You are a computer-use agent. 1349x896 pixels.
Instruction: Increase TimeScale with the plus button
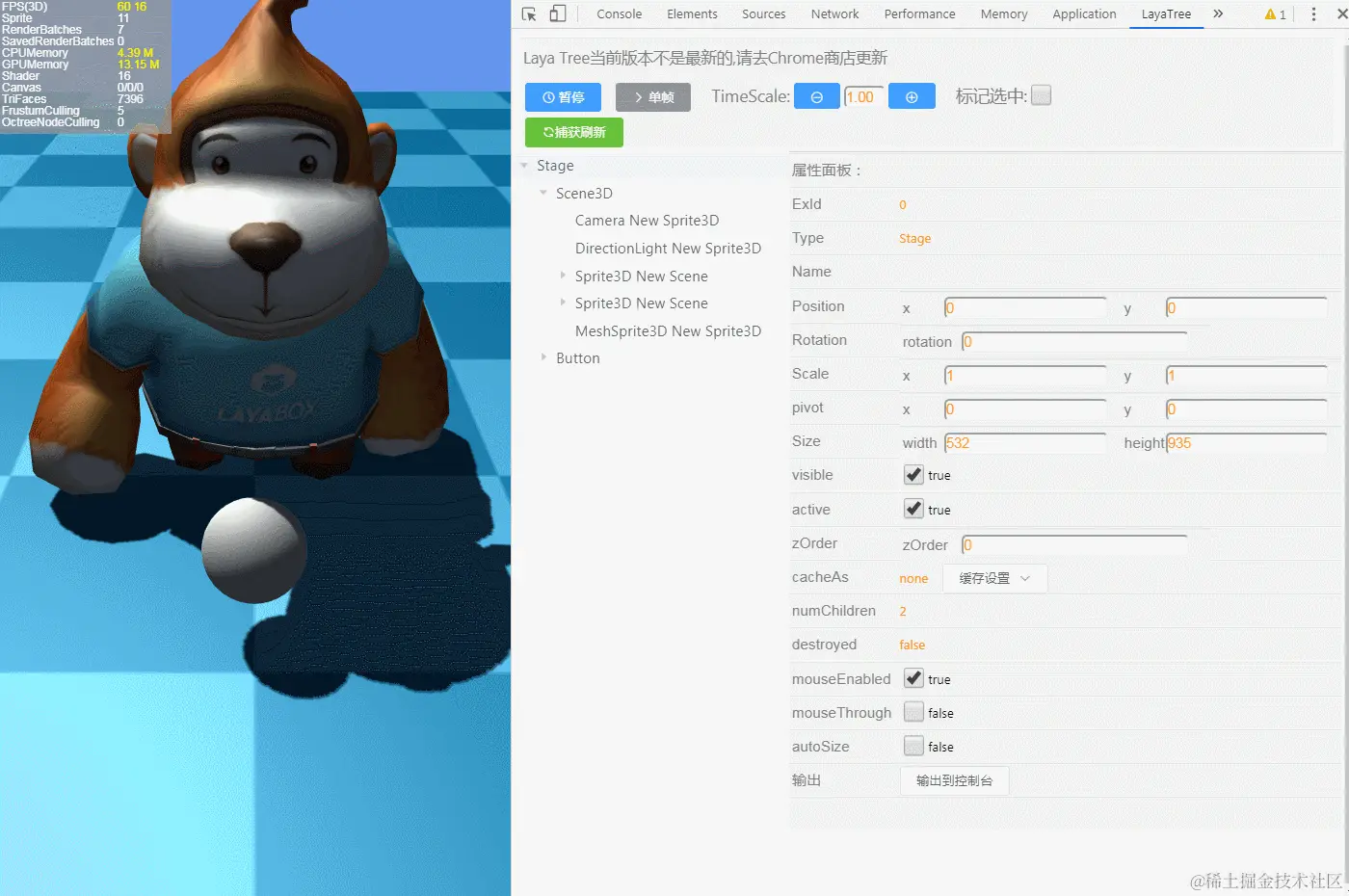[x=912, y=96]
